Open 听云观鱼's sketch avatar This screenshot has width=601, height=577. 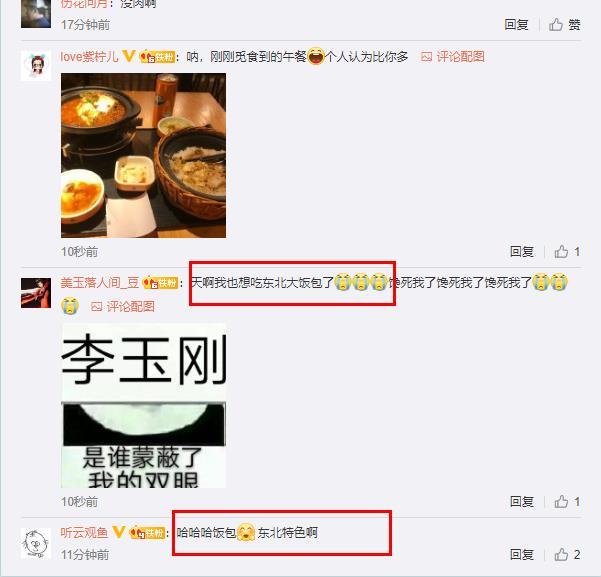click(36, 543)
